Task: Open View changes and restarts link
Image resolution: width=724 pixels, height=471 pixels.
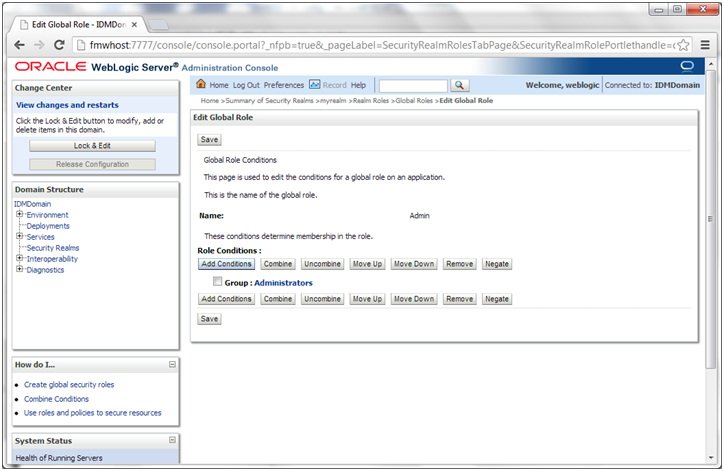Action: click(x=67, y=105)
